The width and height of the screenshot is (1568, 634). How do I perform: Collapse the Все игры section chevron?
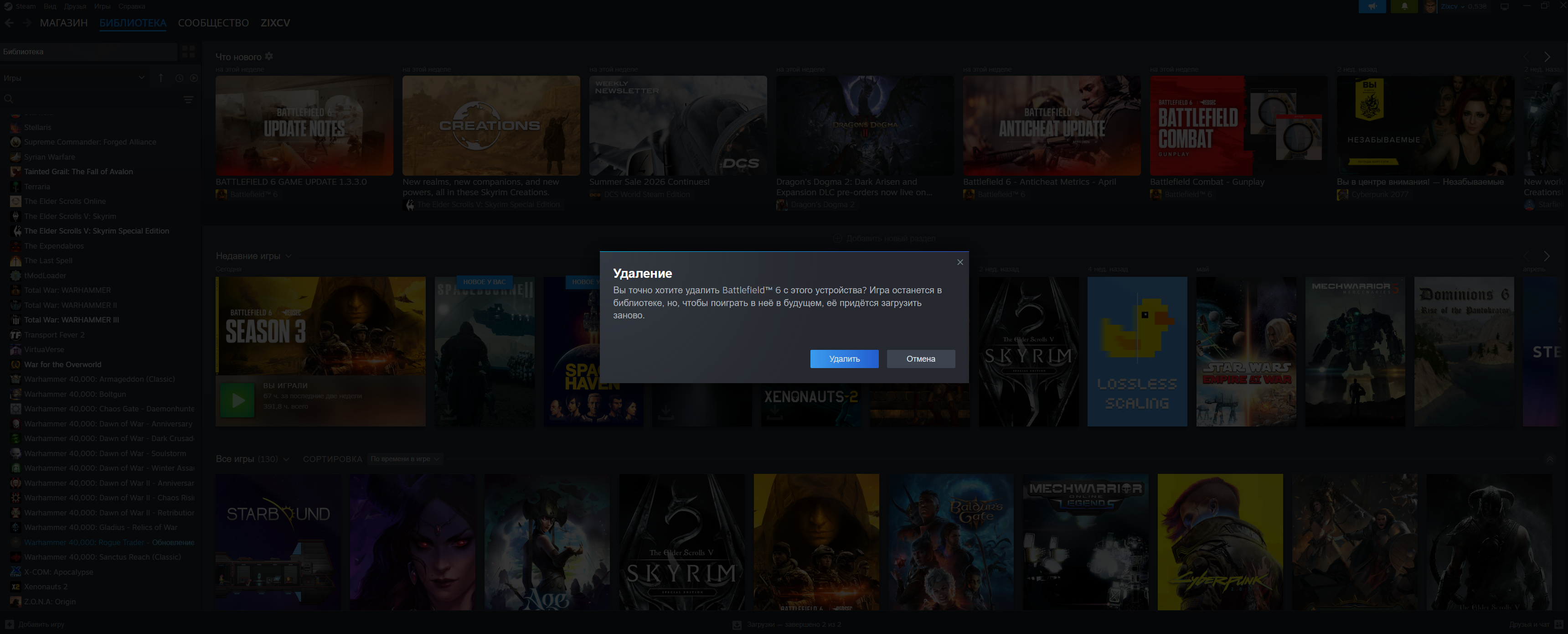1550,458
